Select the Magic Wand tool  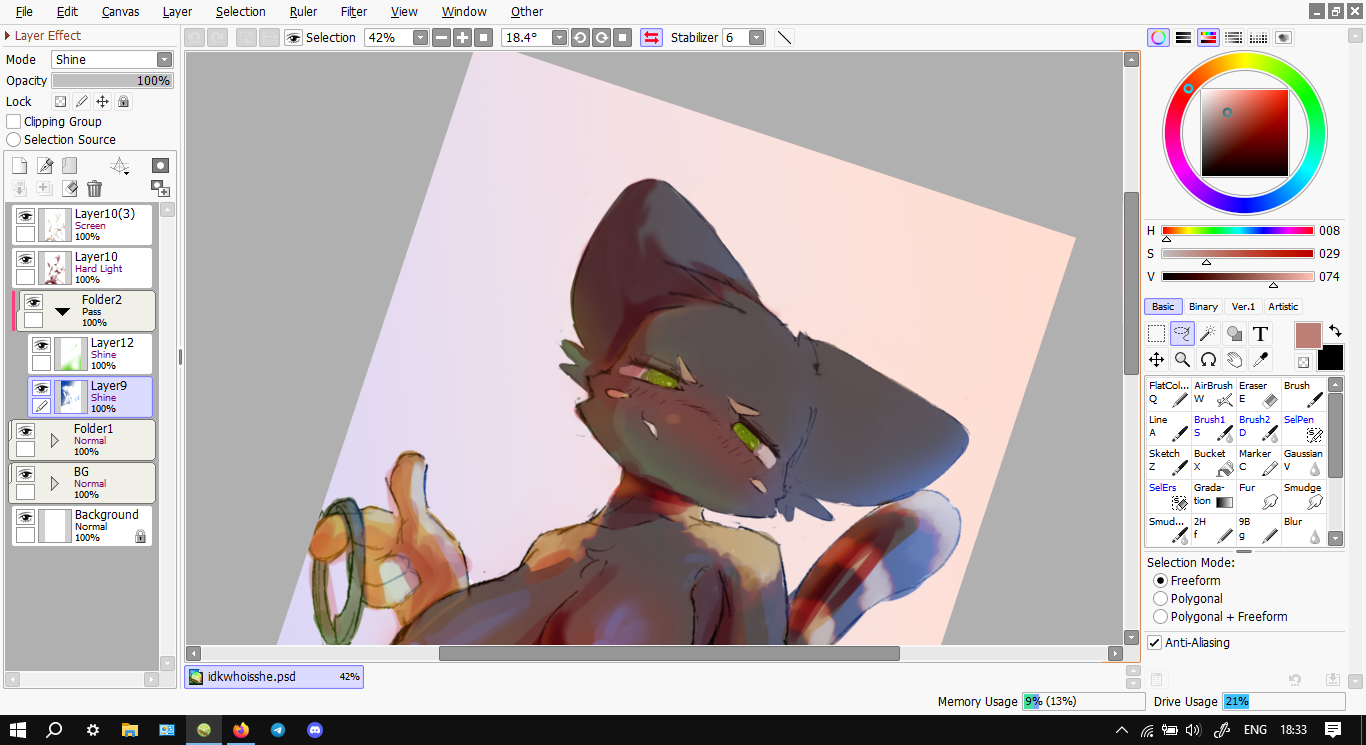(x=1208, y=334)
